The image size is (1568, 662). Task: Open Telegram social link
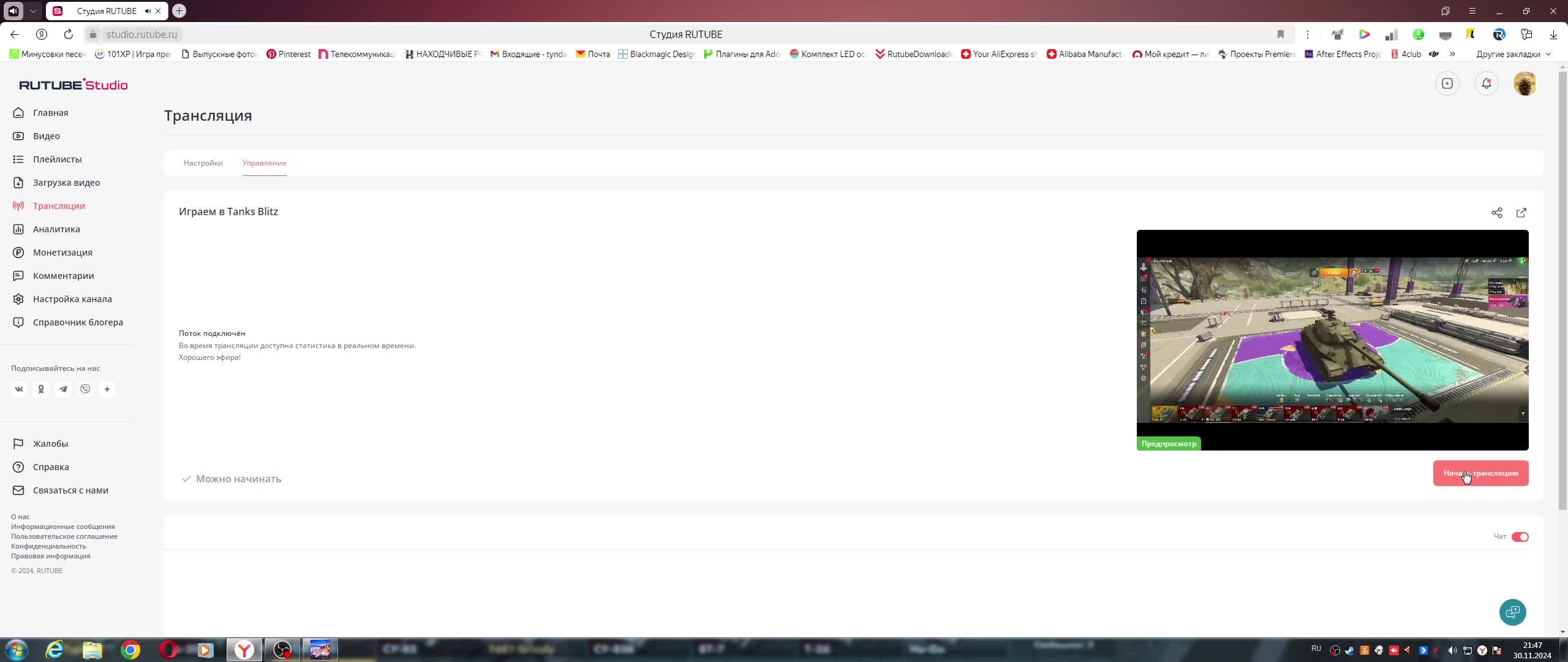[63, 389]
